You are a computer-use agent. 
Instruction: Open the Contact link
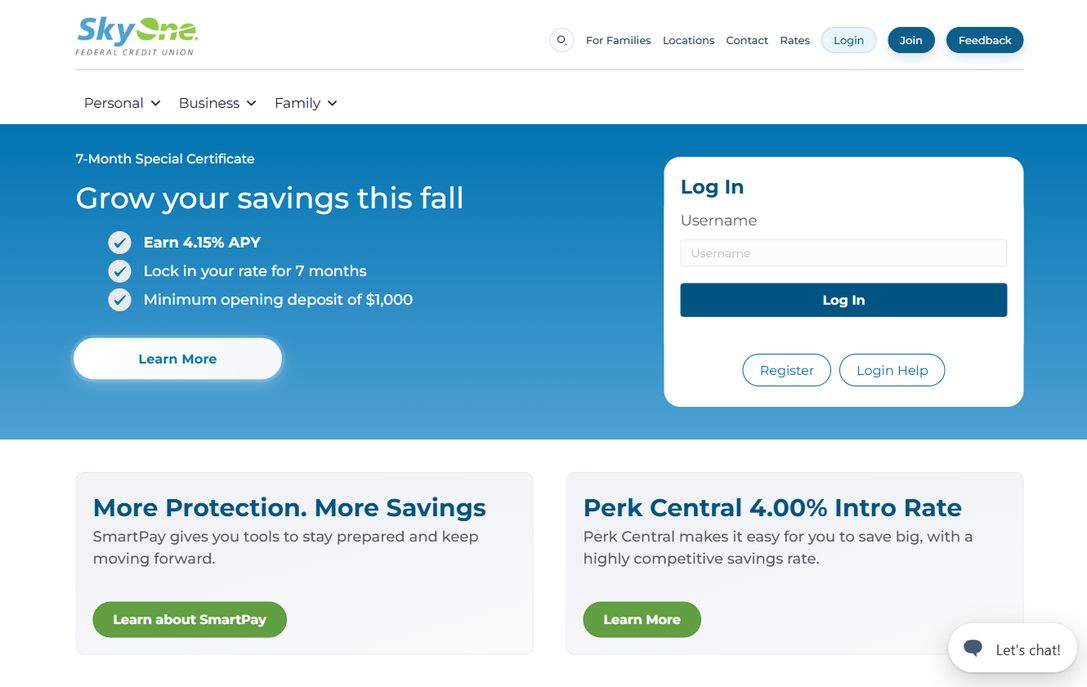tap(747, 40)
